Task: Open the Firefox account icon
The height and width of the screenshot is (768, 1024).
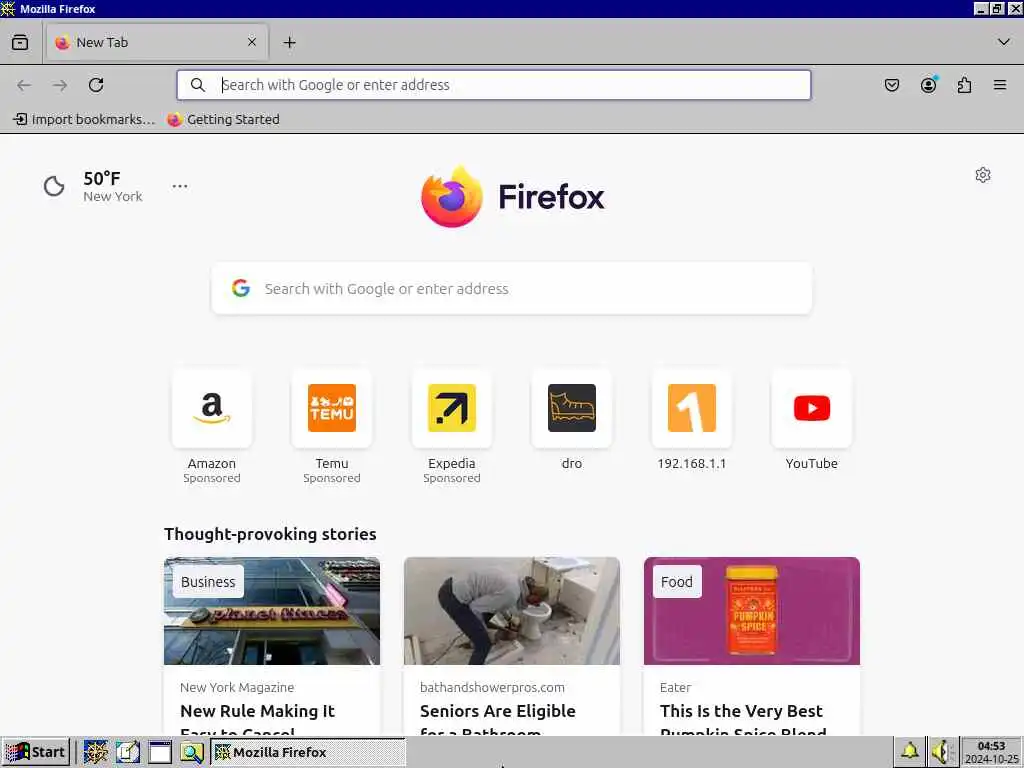Action: (928, 85)
